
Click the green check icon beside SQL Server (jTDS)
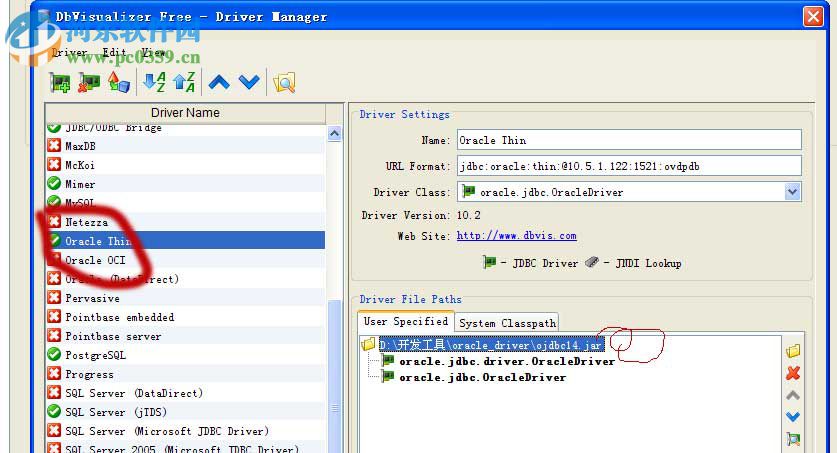[x=54, y=411]
